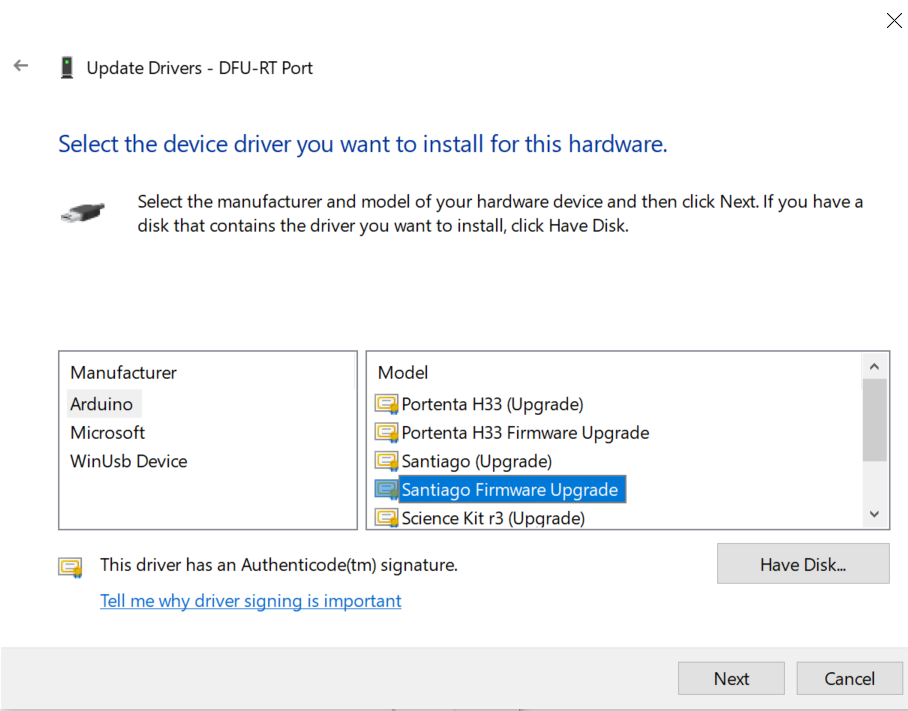Click the DFU-RT Port device icon
The image size is (908, 711).
click(x=67, y=68)
